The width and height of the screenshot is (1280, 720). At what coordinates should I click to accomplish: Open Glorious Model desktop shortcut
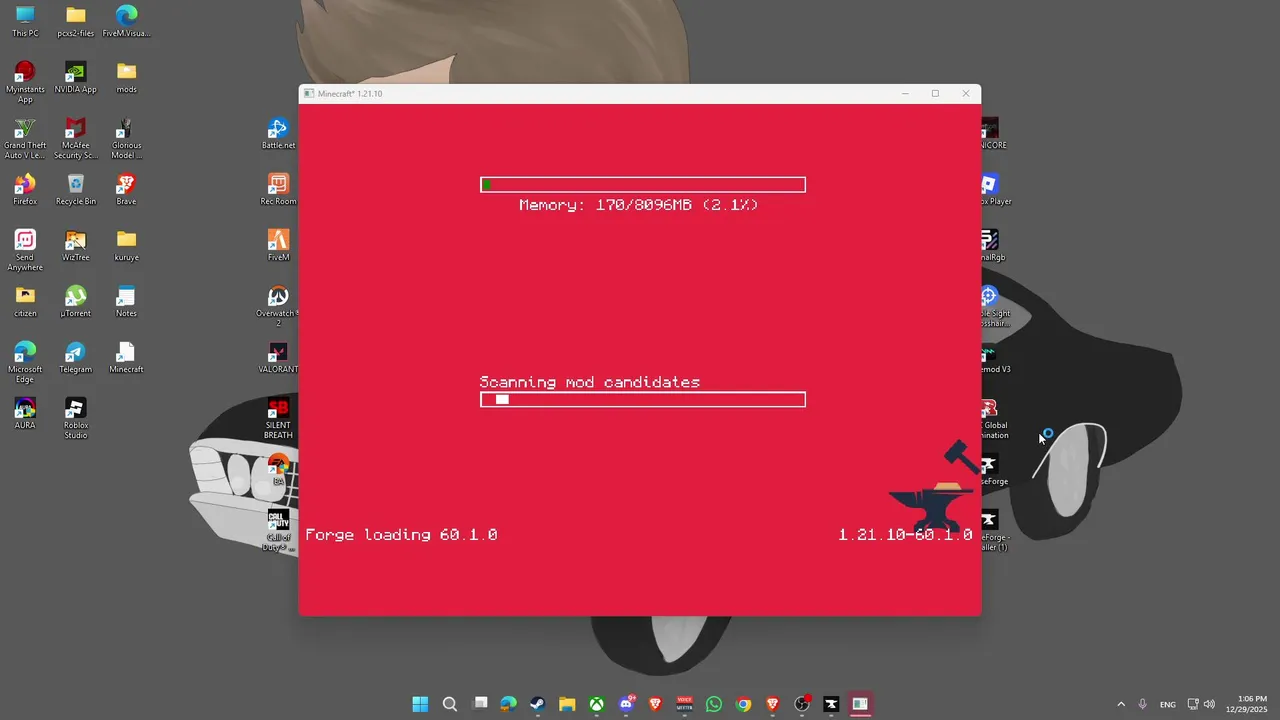pos(126,138)
